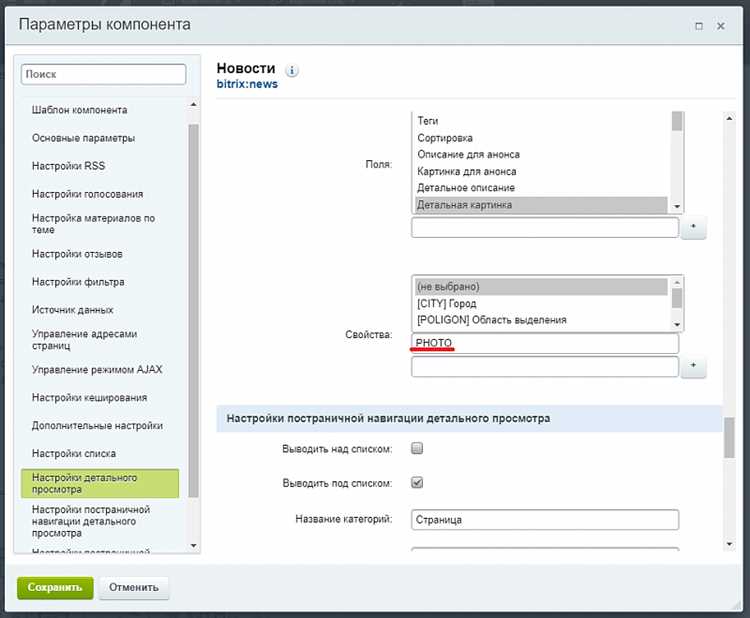Click the sidebar scroll down arrow

click(193, 545)
